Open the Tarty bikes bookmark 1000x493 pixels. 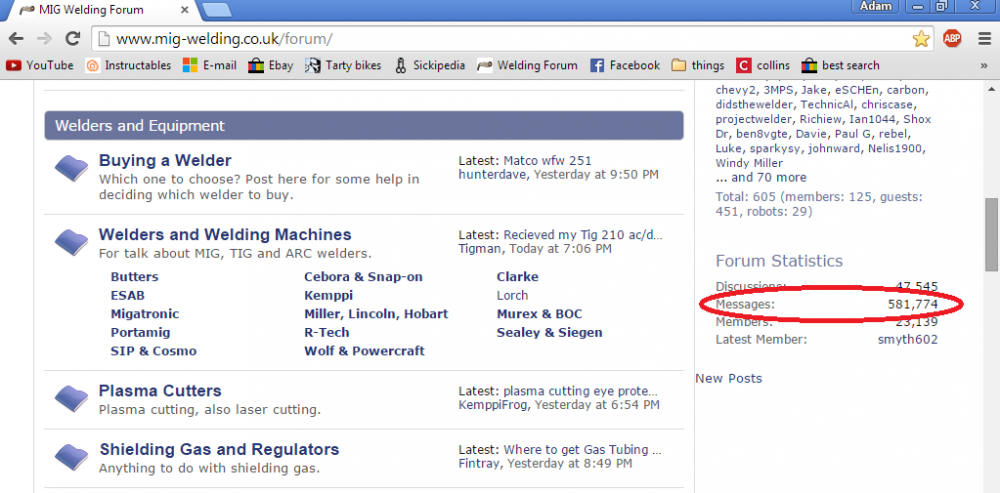pyautogui.click(x=343, y=65)
